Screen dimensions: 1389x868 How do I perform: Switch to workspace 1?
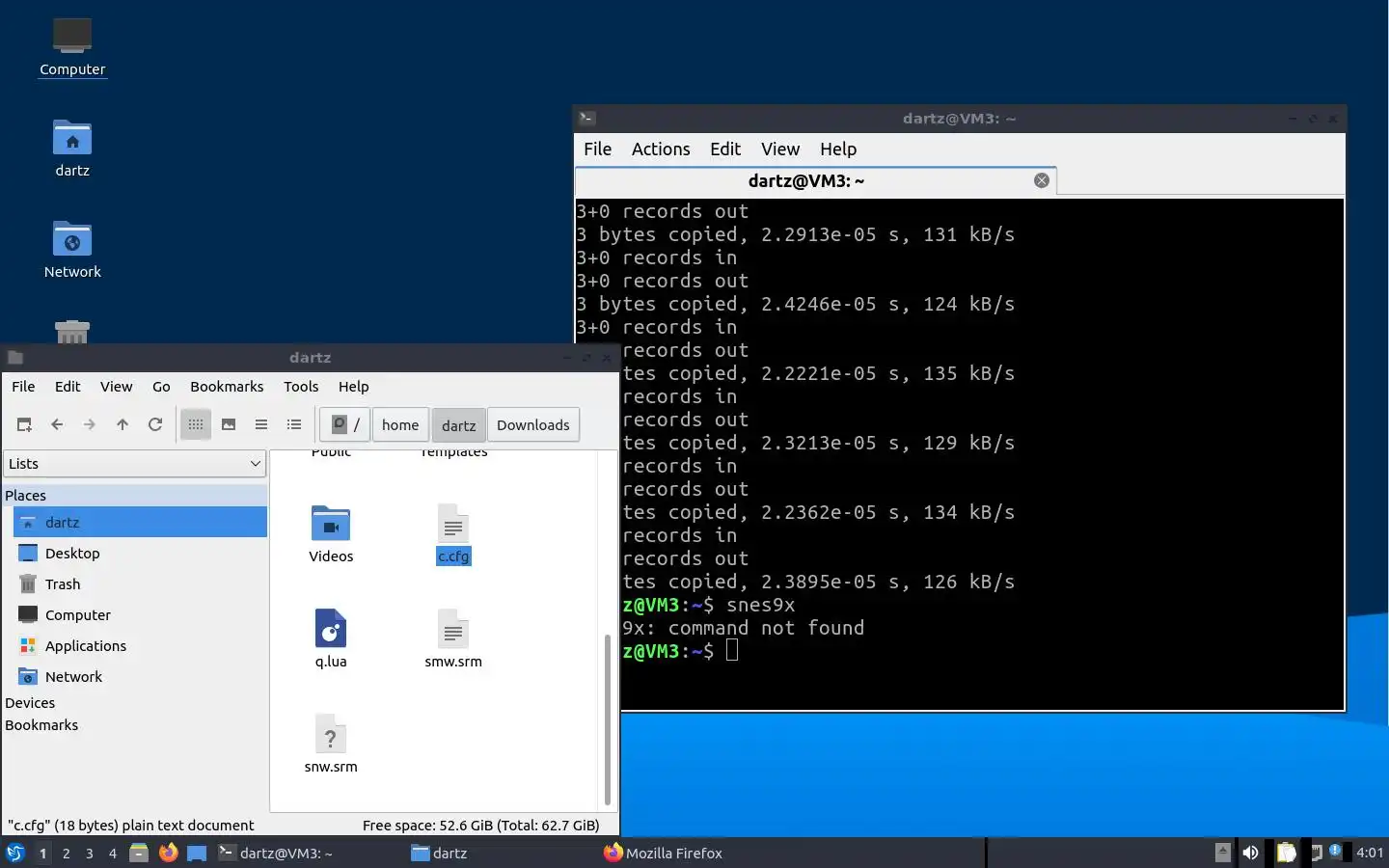[42, 854]
